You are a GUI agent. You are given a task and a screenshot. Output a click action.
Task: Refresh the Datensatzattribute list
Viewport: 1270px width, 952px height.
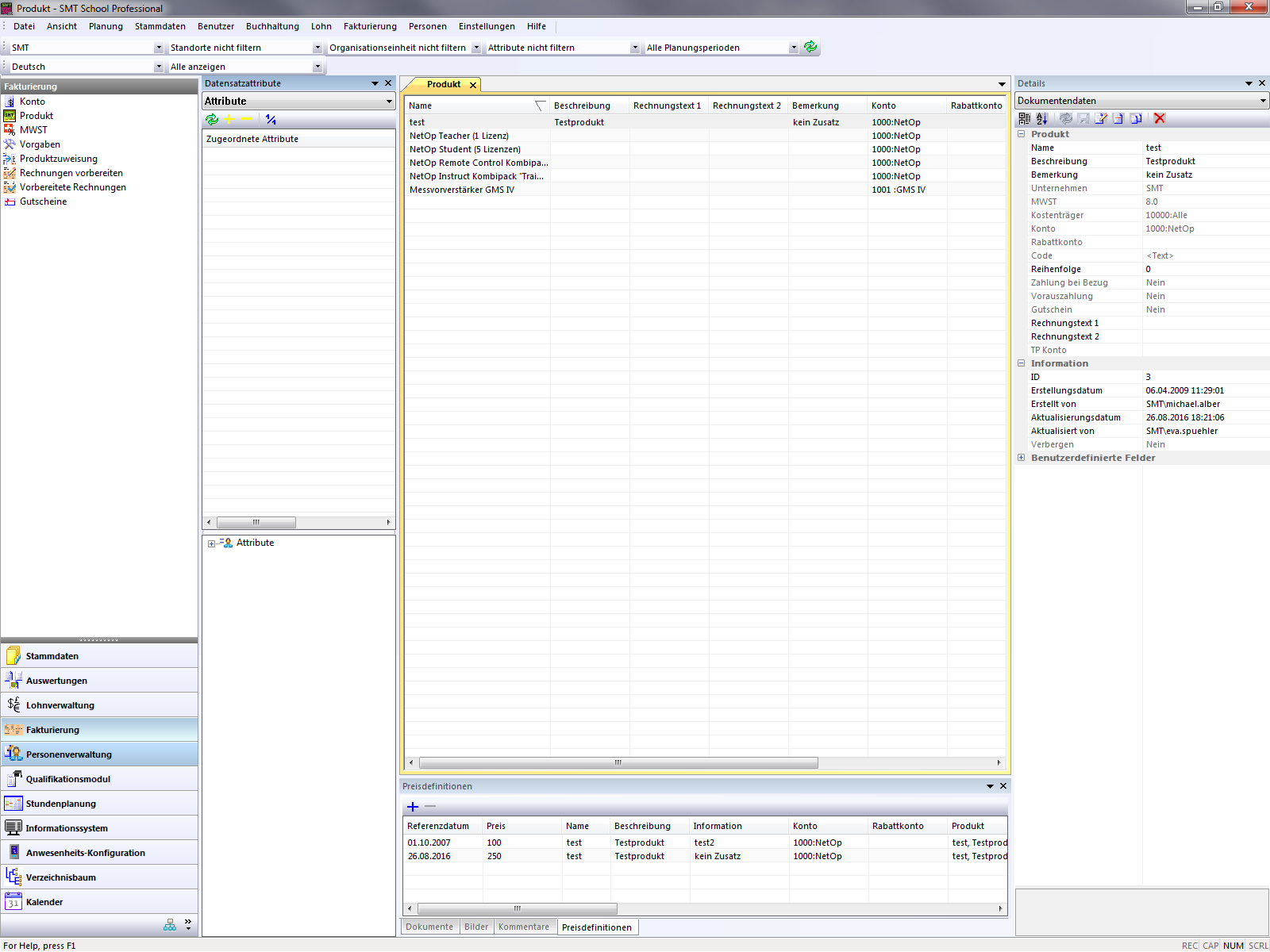[x=212, y=120]
